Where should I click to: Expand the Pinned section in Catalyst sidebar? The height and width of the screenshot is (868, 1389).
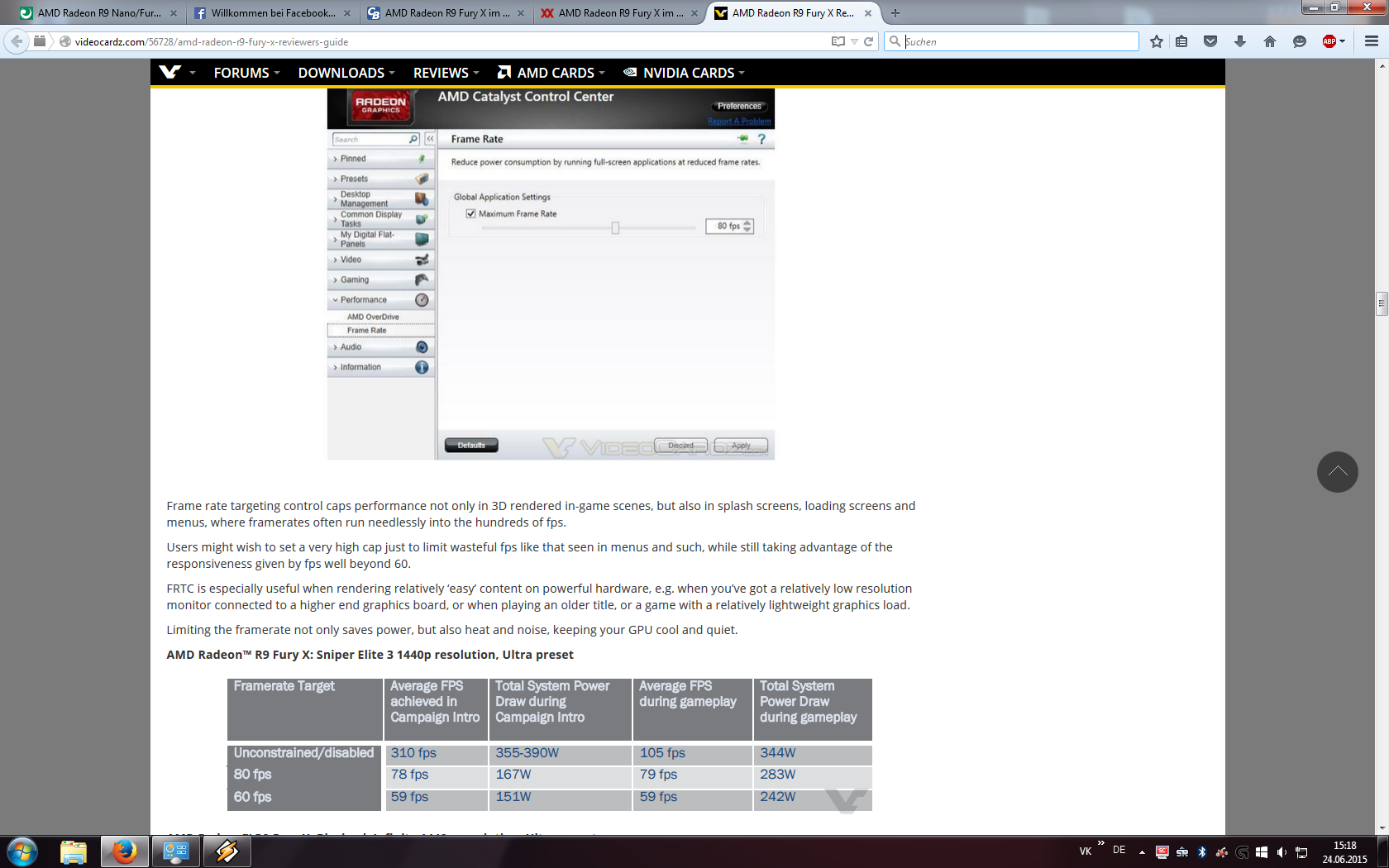click(x=381, y=159)
